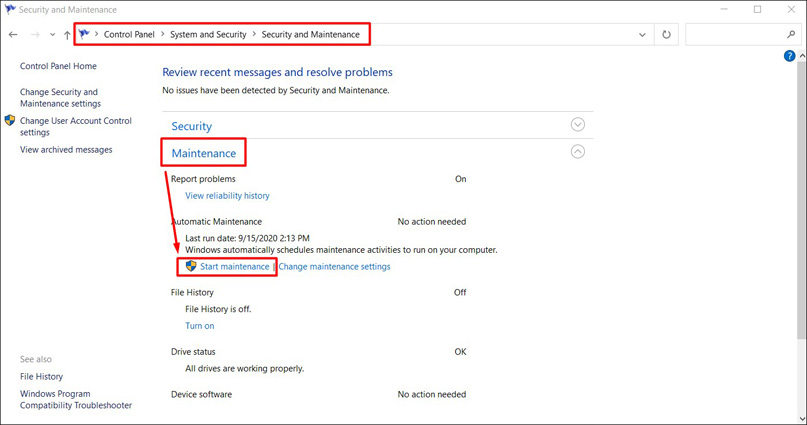Maximize the Security and Maintenance window
Screen dimensions: 807x425
(x=758, y=9)
